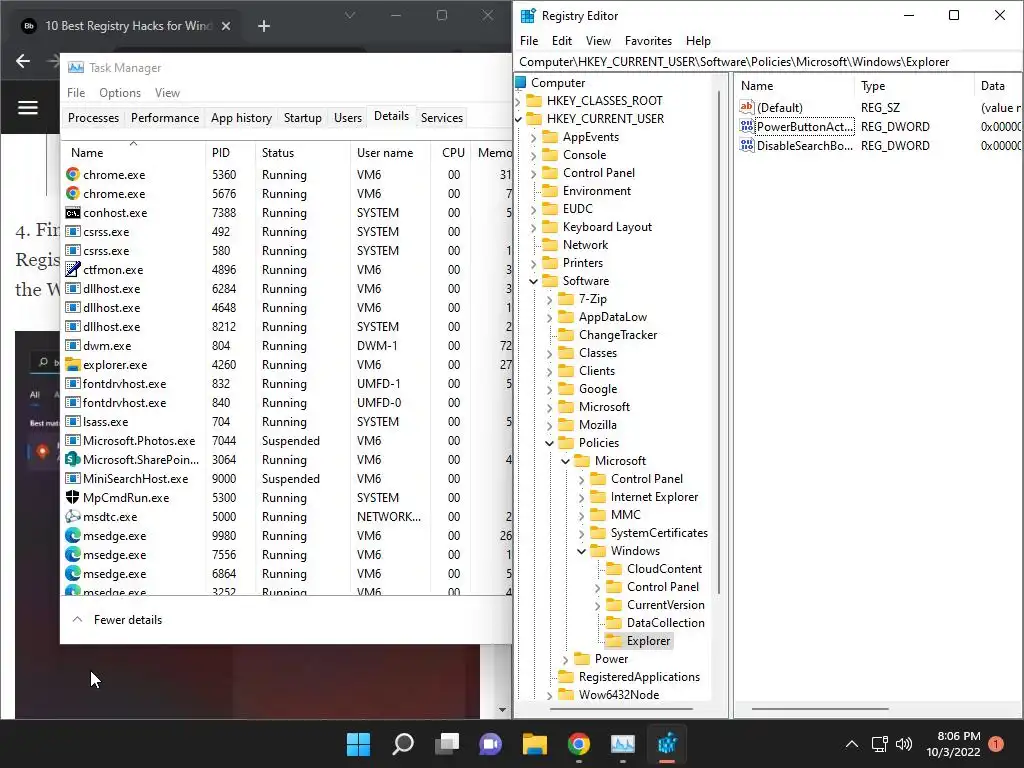
Task: Switch to the Performance tab
Action: [x=165, y=118]
